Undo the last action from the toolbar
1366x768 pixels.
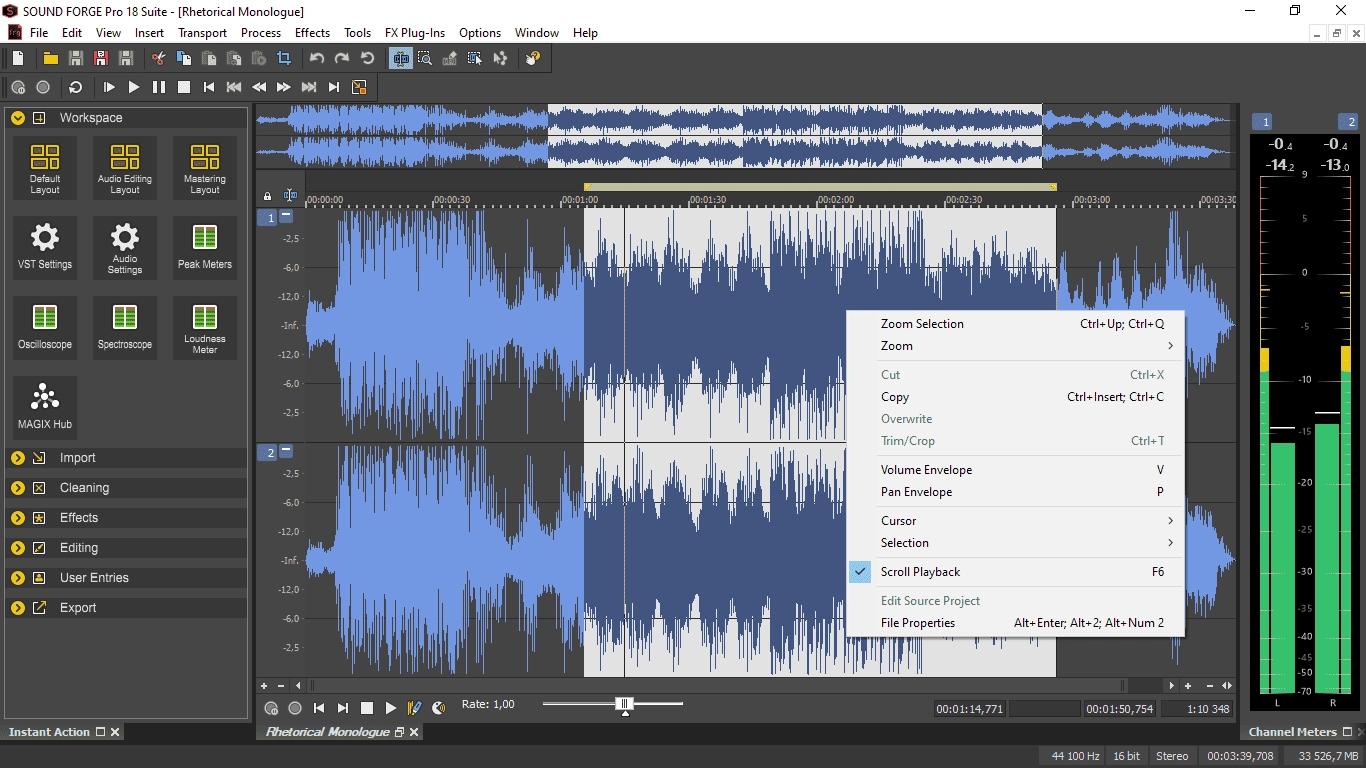tap(317, 59)
